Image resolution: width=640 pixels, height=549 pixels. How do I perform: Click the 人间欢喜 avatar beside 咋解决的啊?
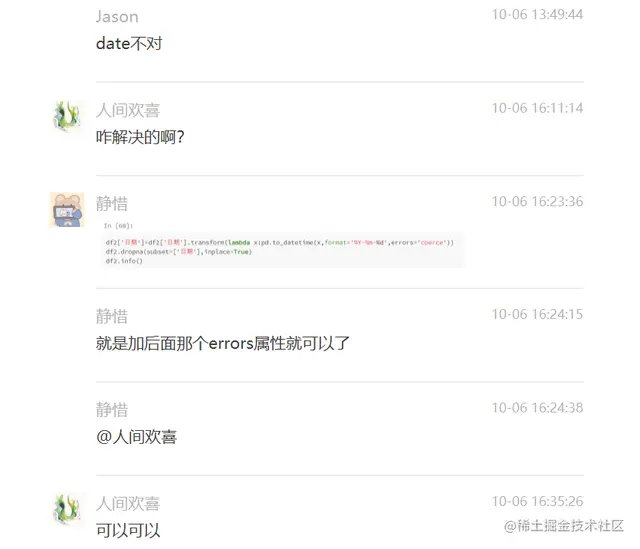click(67, 116)
